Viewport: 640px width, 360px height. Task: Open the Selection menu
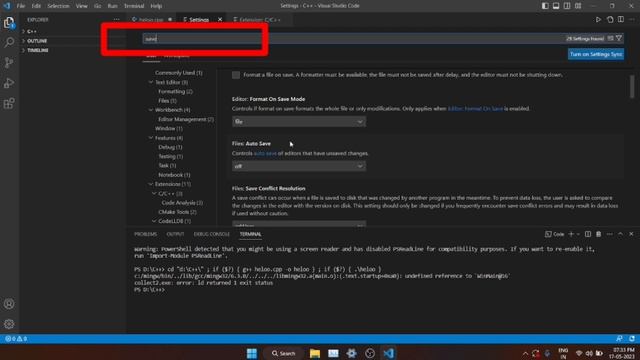click(58, 6)
